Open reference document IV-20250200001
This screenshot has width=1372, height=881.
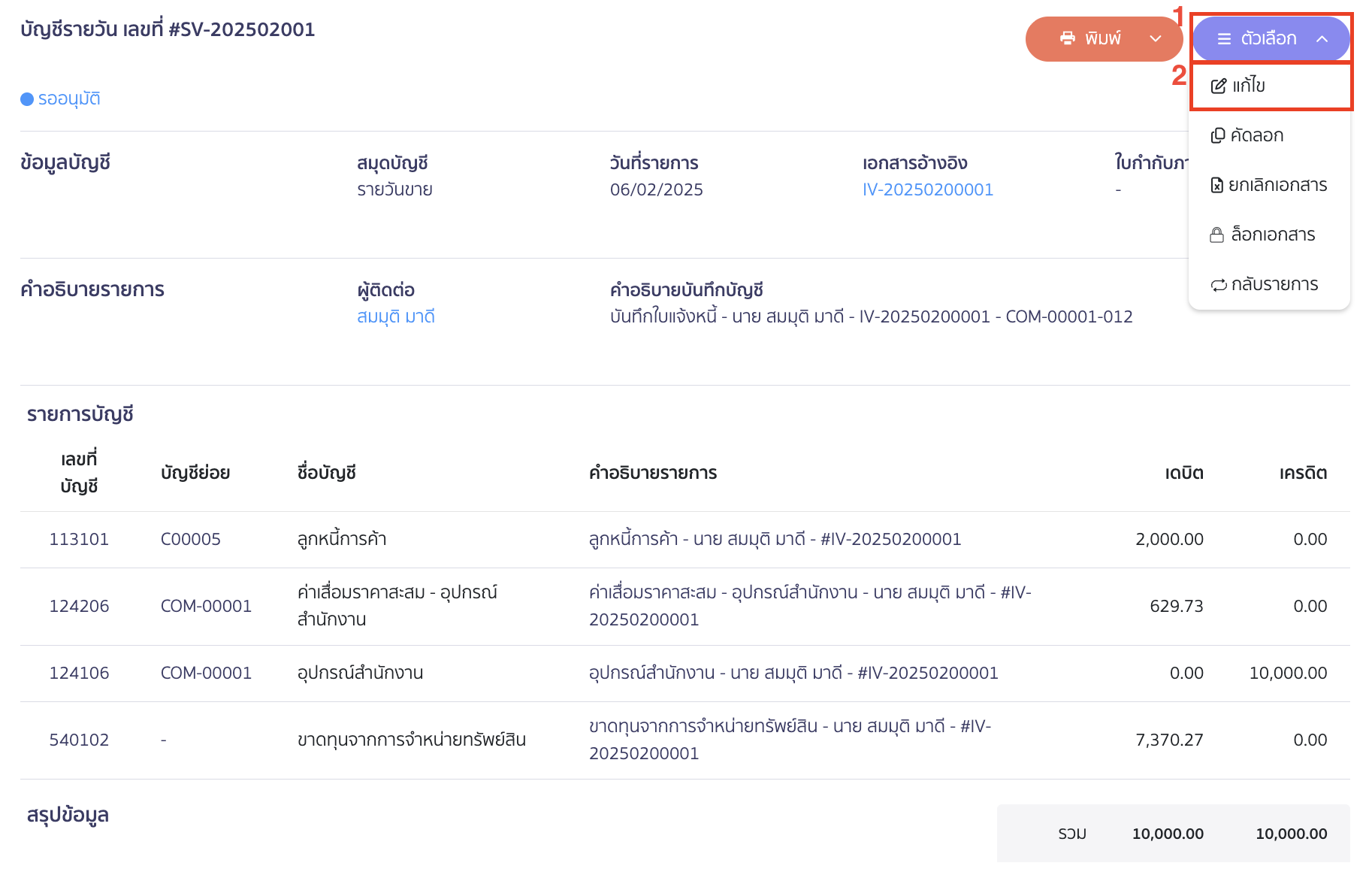click(928, 189)
